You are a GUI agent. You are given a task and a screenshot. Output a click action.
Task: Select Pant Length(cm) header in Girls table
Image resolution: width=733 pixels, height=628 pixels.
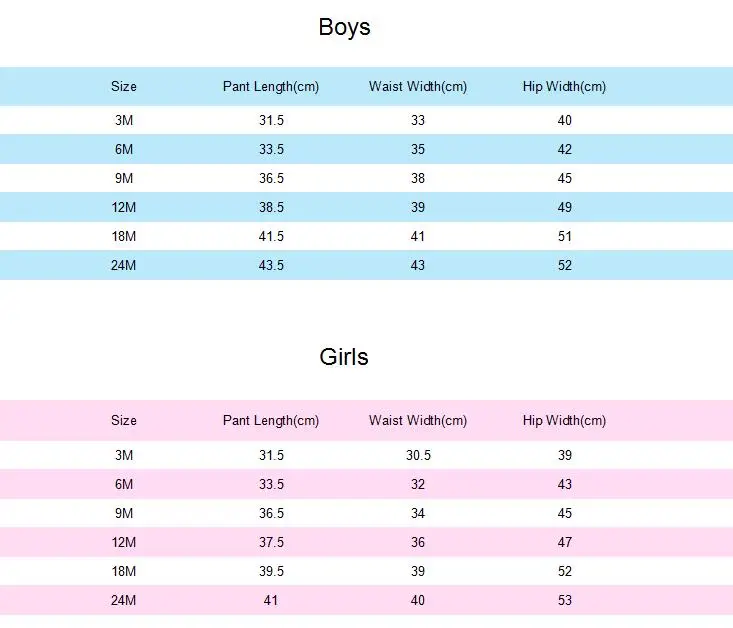point(271,420)
